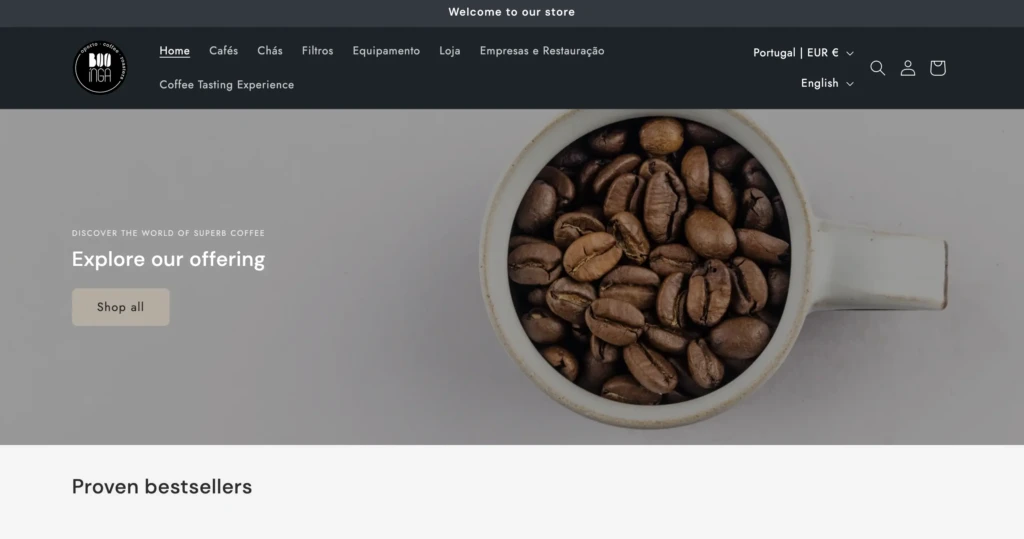Click the chevron next to EUR €
Viewport: 1024px width, 539px height.
pos(850,54)
